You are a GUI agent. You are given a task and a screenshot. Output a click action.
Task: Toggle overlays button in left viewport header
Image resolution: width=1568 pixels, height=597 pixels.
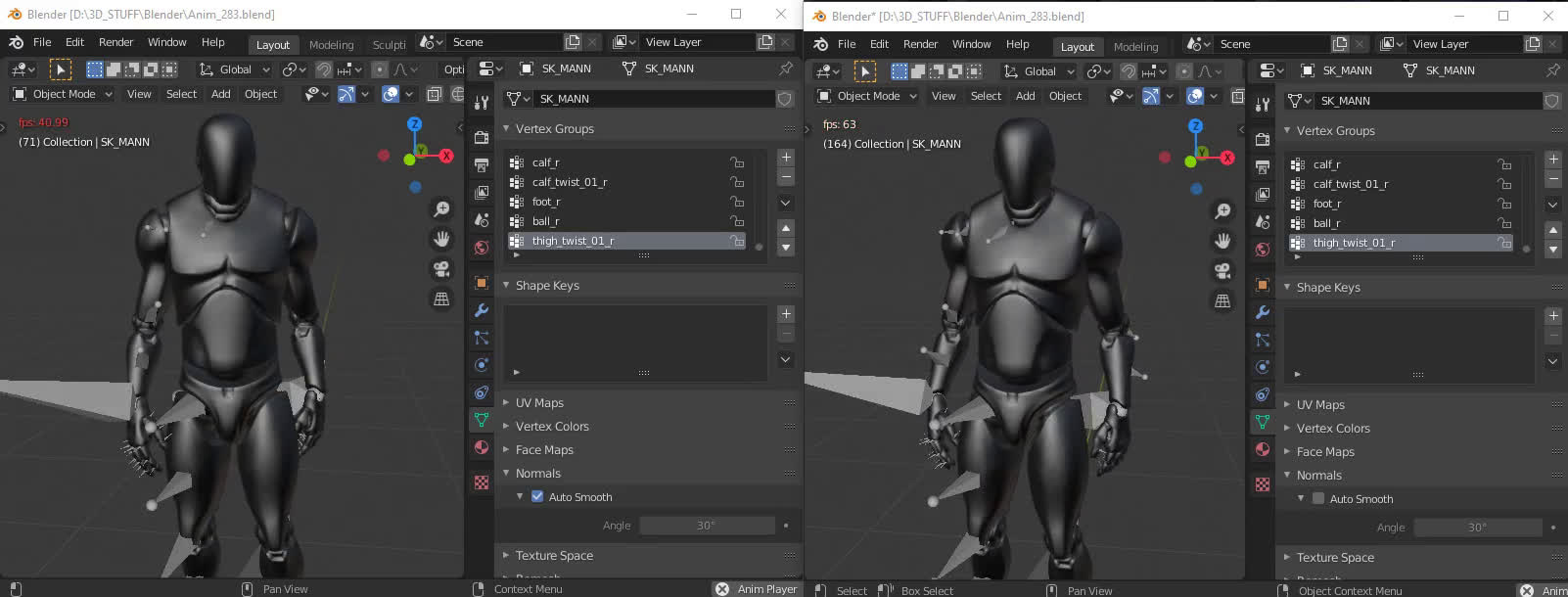tap(391, 94)
